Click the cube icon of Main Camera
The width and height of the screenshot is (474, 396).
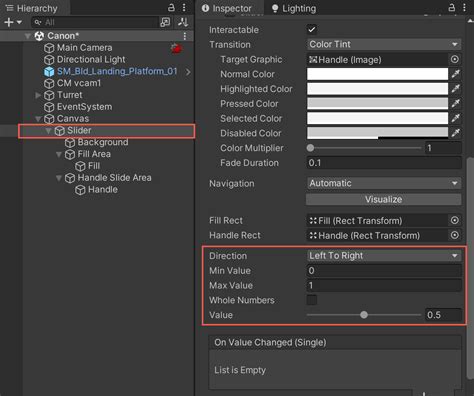tap(49, 48)
